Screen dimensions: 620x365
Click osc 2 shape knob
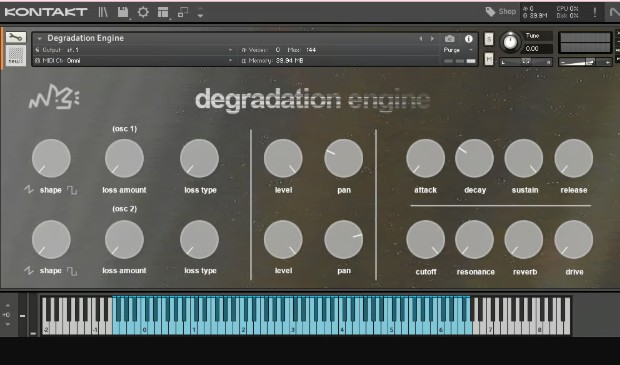click(x=51, y=240)
